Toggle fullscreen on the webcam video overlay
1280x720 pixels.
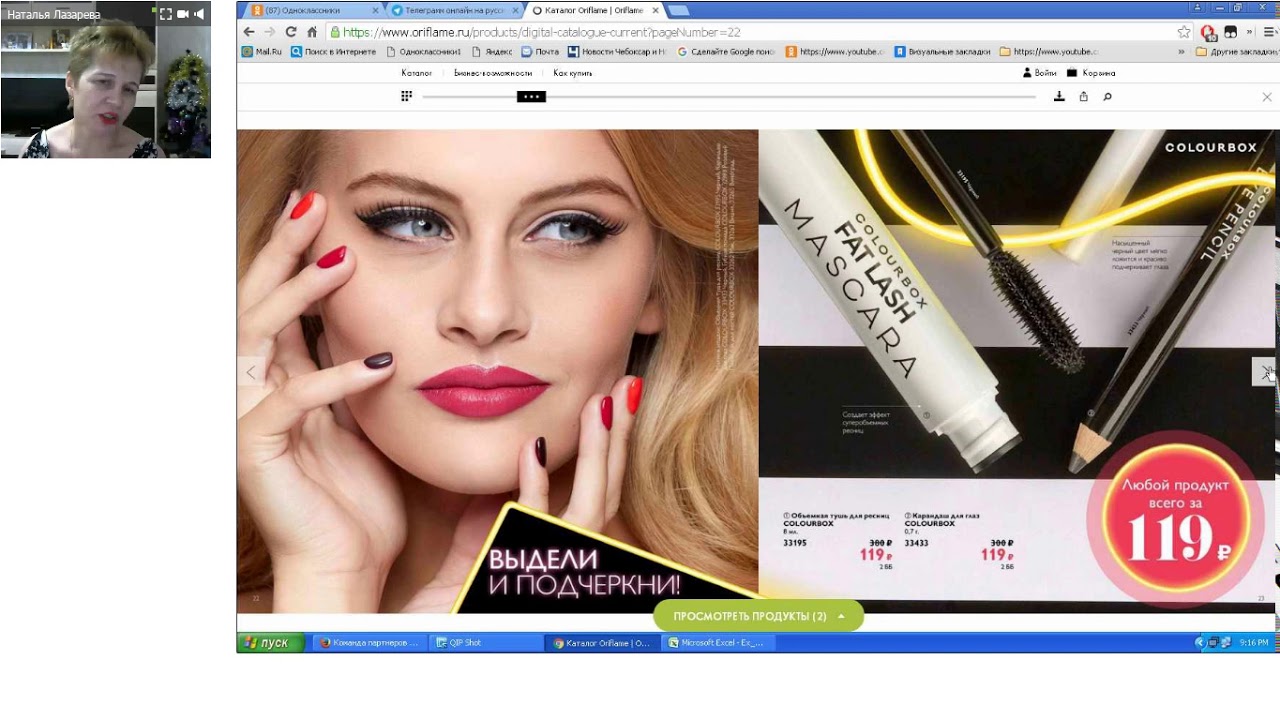pyautogui.click(x=166, y=14)
